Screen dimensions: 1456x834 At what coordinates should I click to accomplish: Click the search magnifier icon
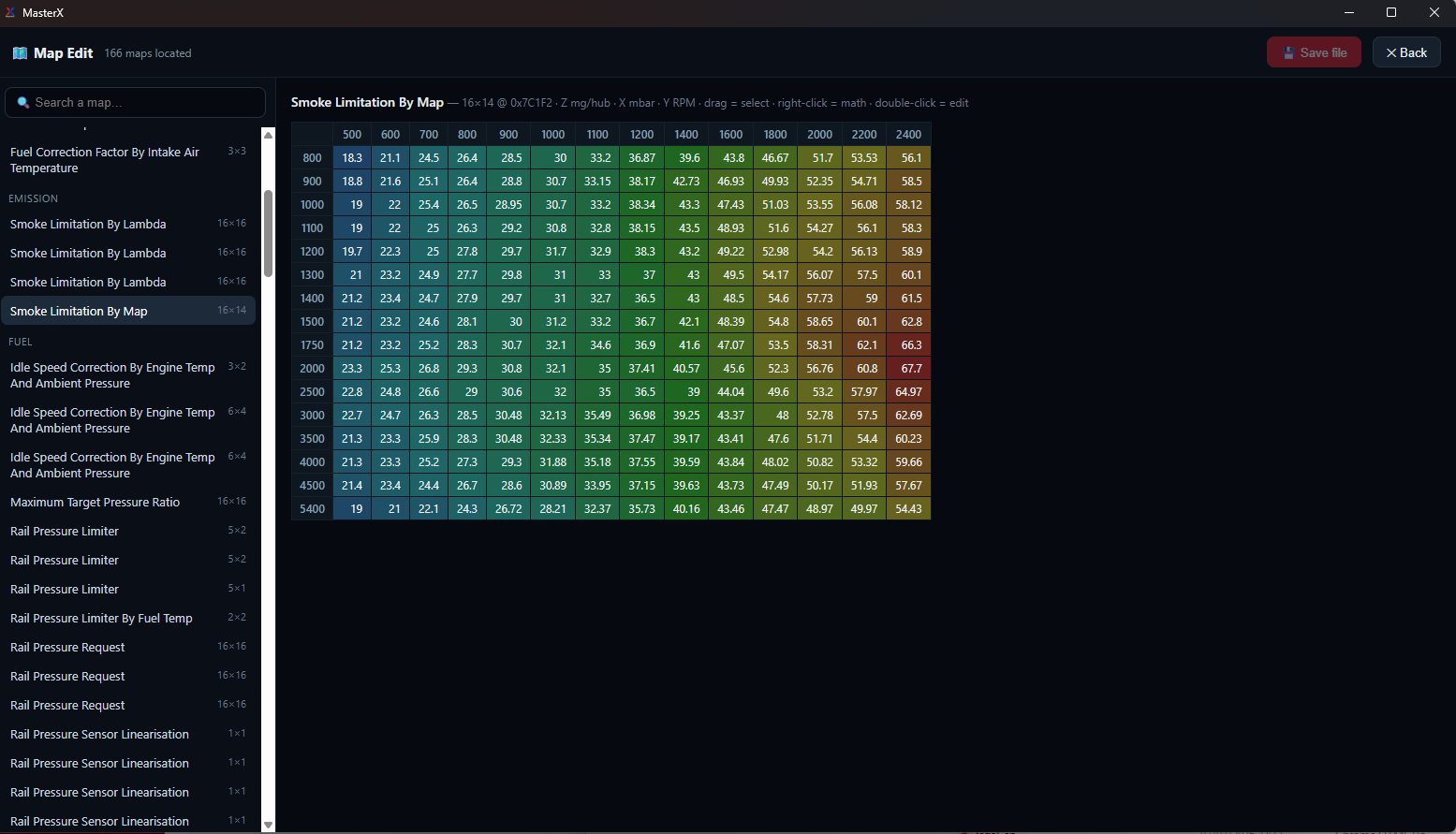point(23,103)
